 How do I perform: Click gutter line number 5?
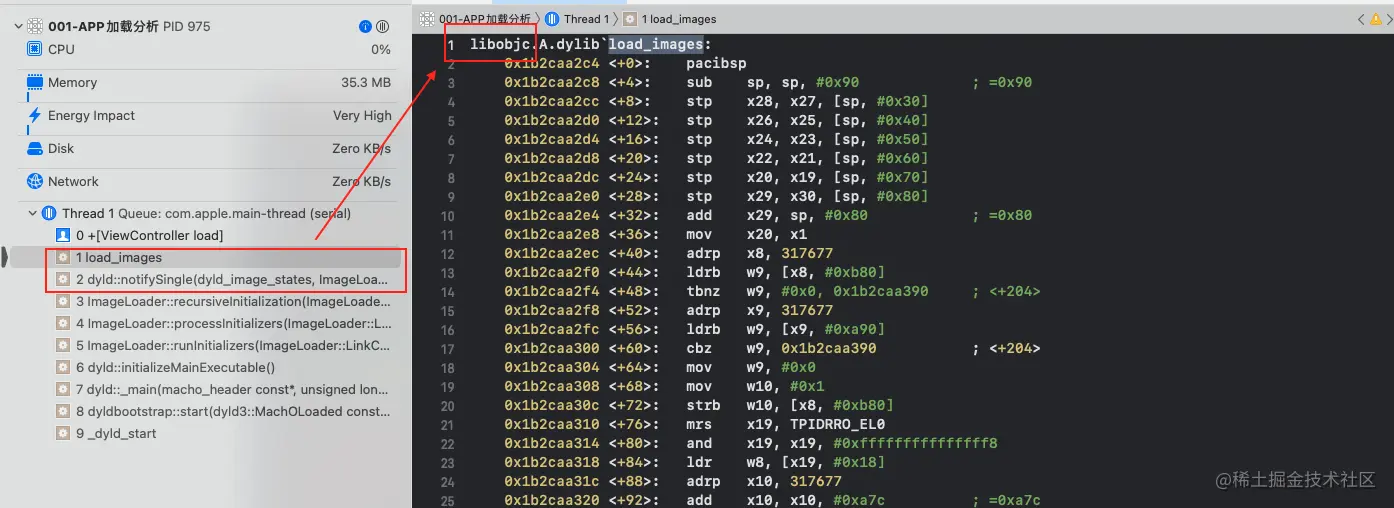(x=452, y=121)
